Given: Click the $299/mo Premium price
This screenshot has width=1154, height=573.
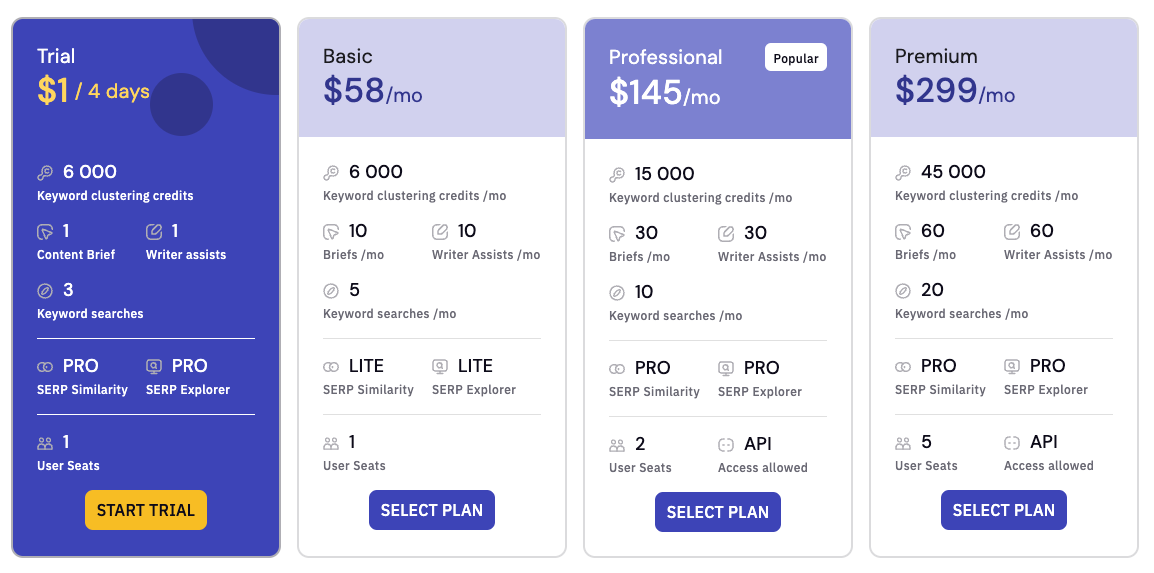Looking at the screenshot, I should pyautogui.click(x=954, y=91).
